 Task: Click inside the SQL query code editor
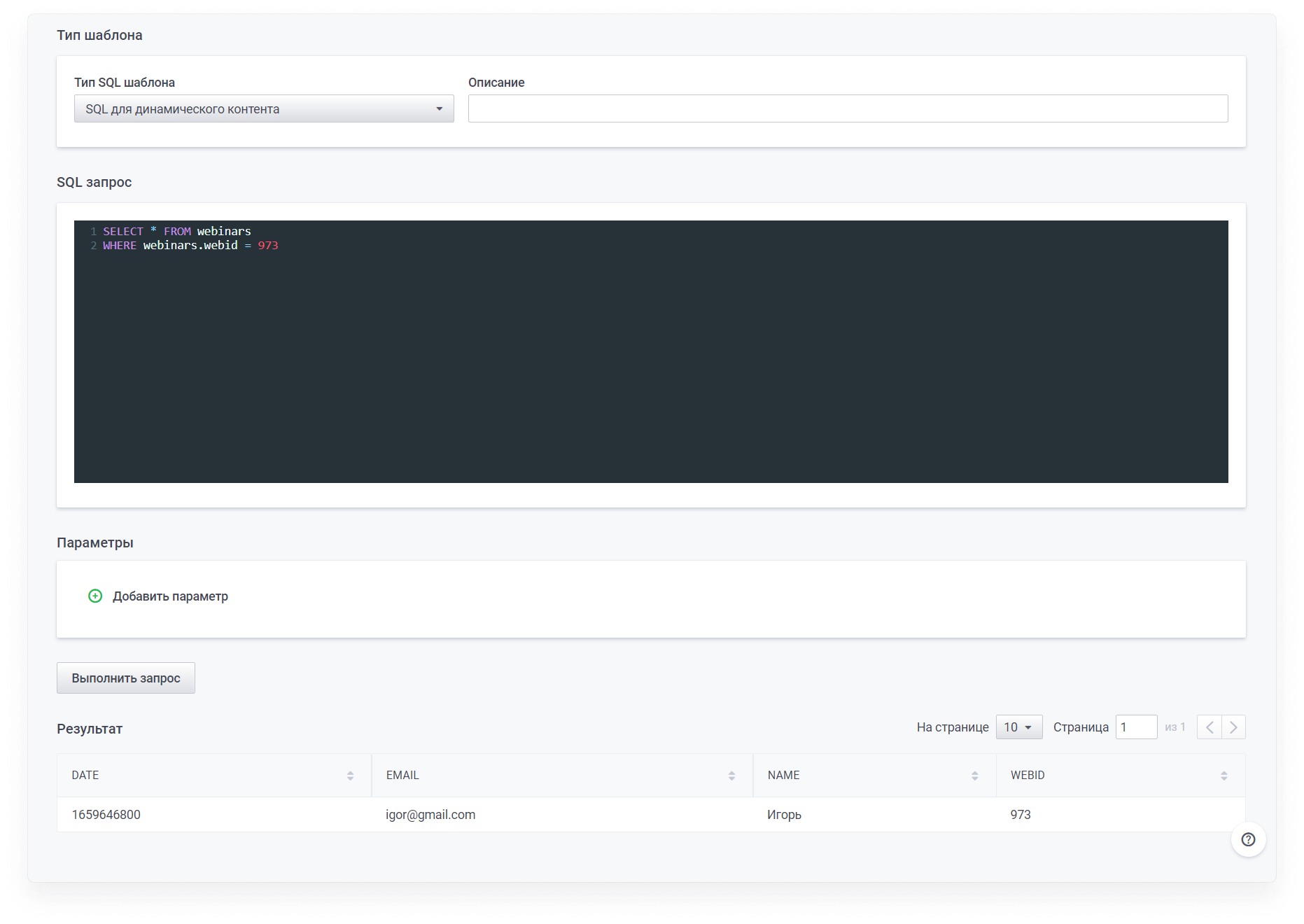pyautogui.click(x=651, y=351)
